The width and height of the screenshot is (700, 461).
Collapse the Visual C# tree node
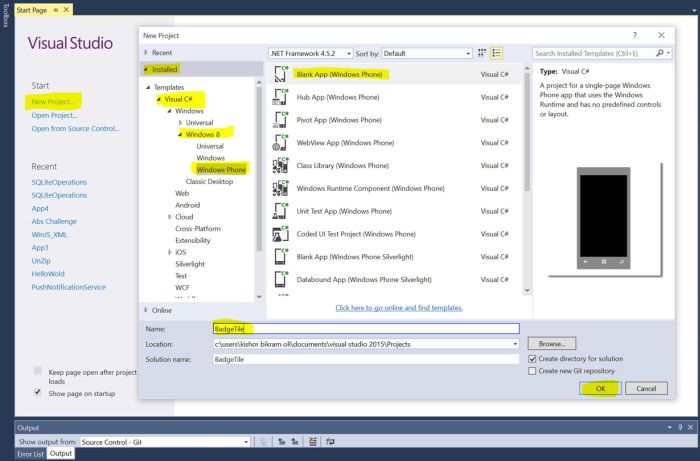pos(158,99)
